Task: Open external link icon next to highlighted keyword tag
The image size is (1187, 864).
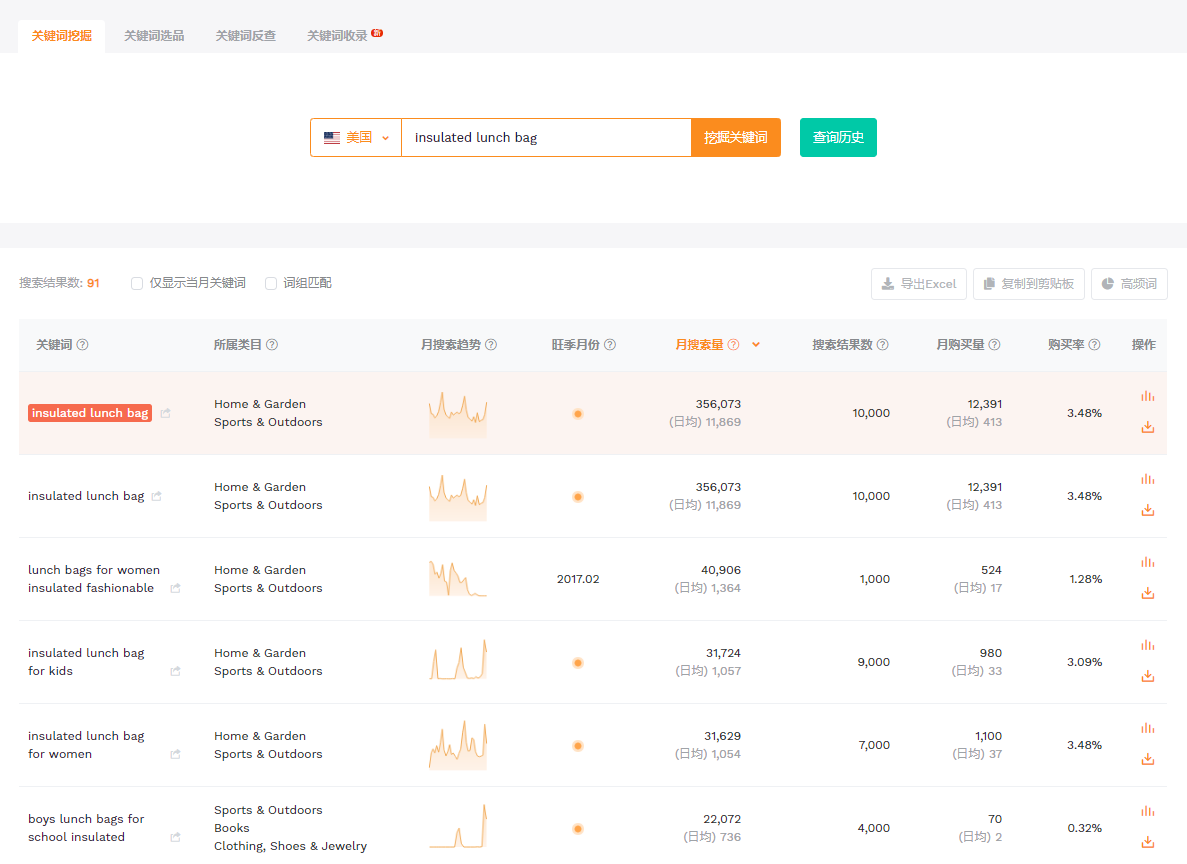Action: click(x=166, y=413)
